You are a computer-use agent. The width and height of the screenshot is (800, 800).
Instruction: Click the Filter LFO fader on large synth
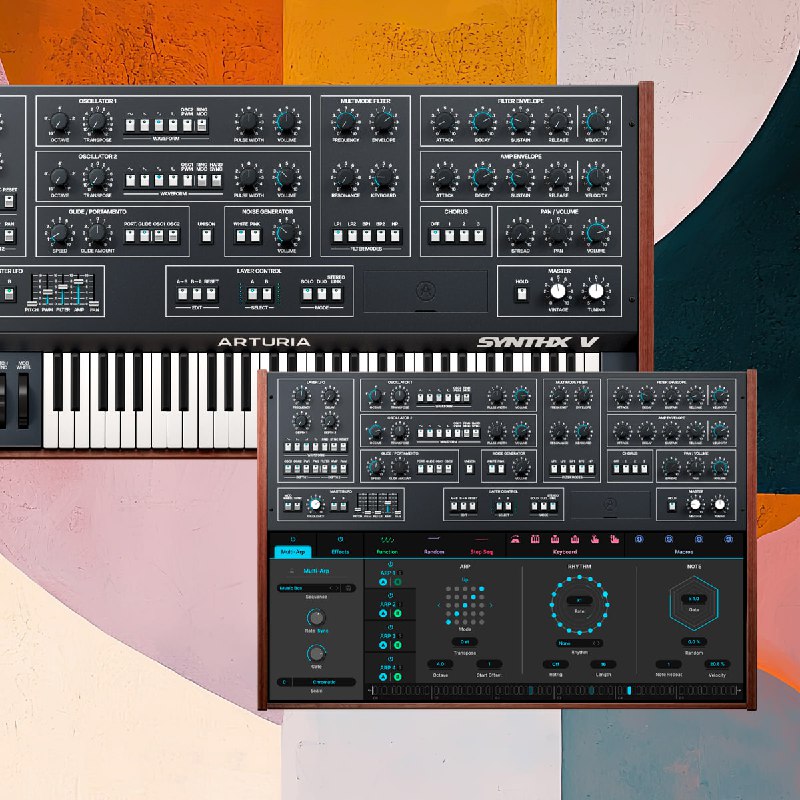pos(63,287)
